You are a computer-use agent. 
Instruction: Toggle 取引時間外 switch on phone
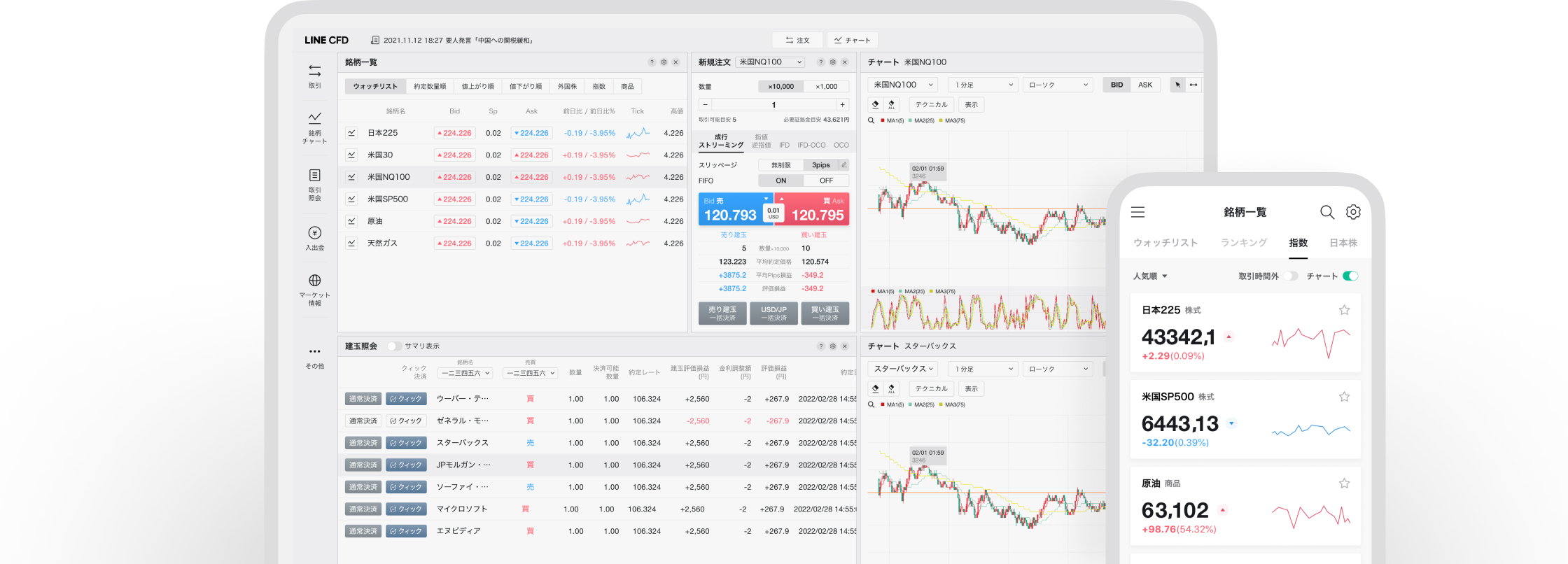(x=1291, y=276)
